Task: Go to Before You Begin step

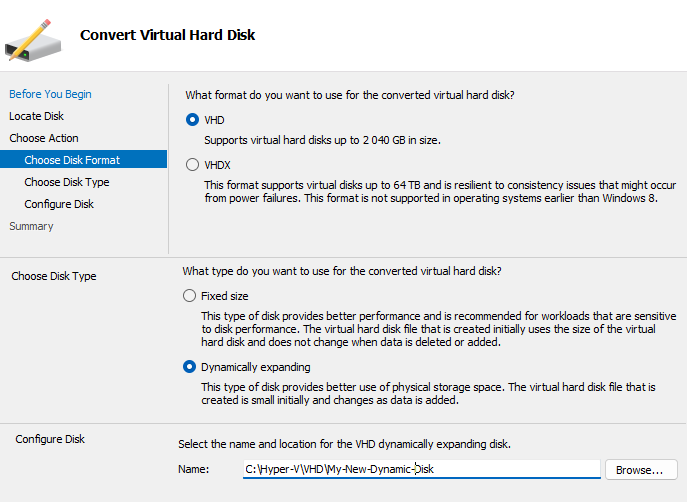Action: tap(50, 94)
